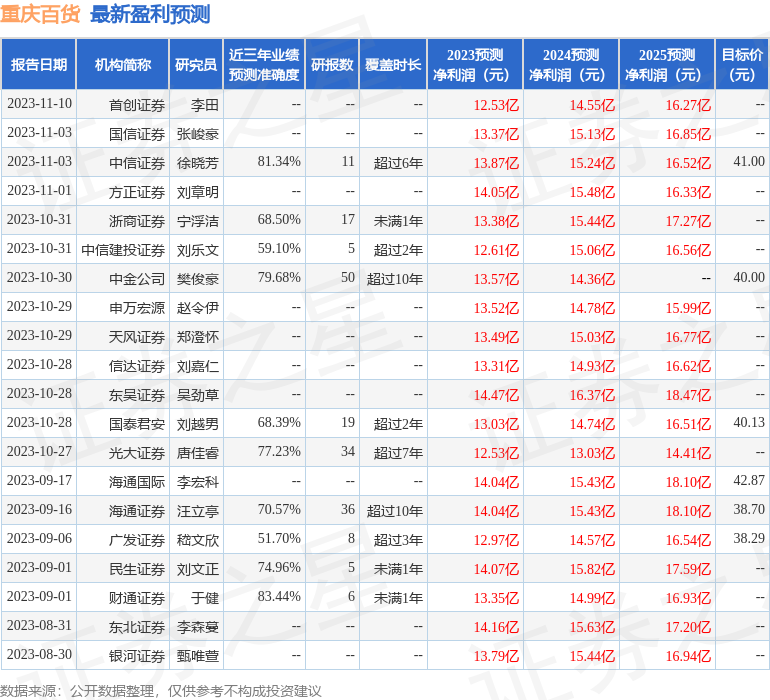Image resolution: width=770 pixels, height=700 pixels.
Task: Select the 中信建投证券 institution cell
Action: [123, 250]
